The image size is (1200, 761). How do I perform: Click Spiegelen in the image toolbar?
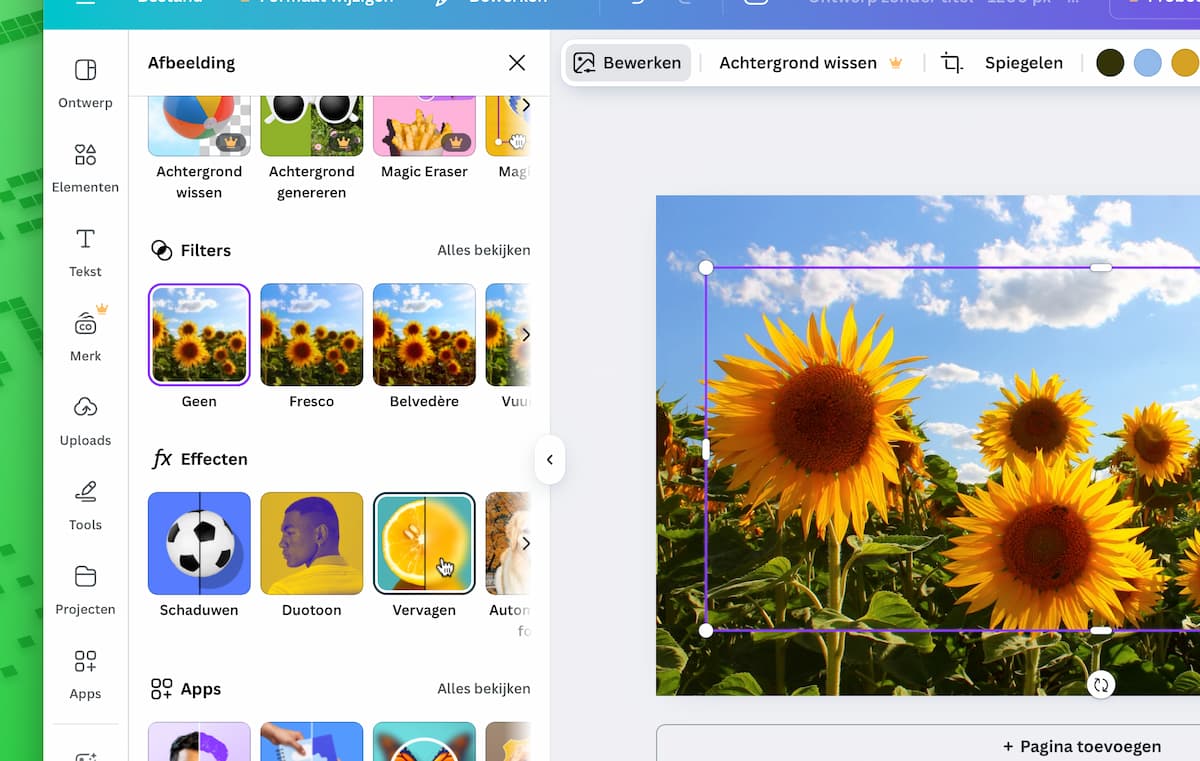click(x=1023, y=63)
